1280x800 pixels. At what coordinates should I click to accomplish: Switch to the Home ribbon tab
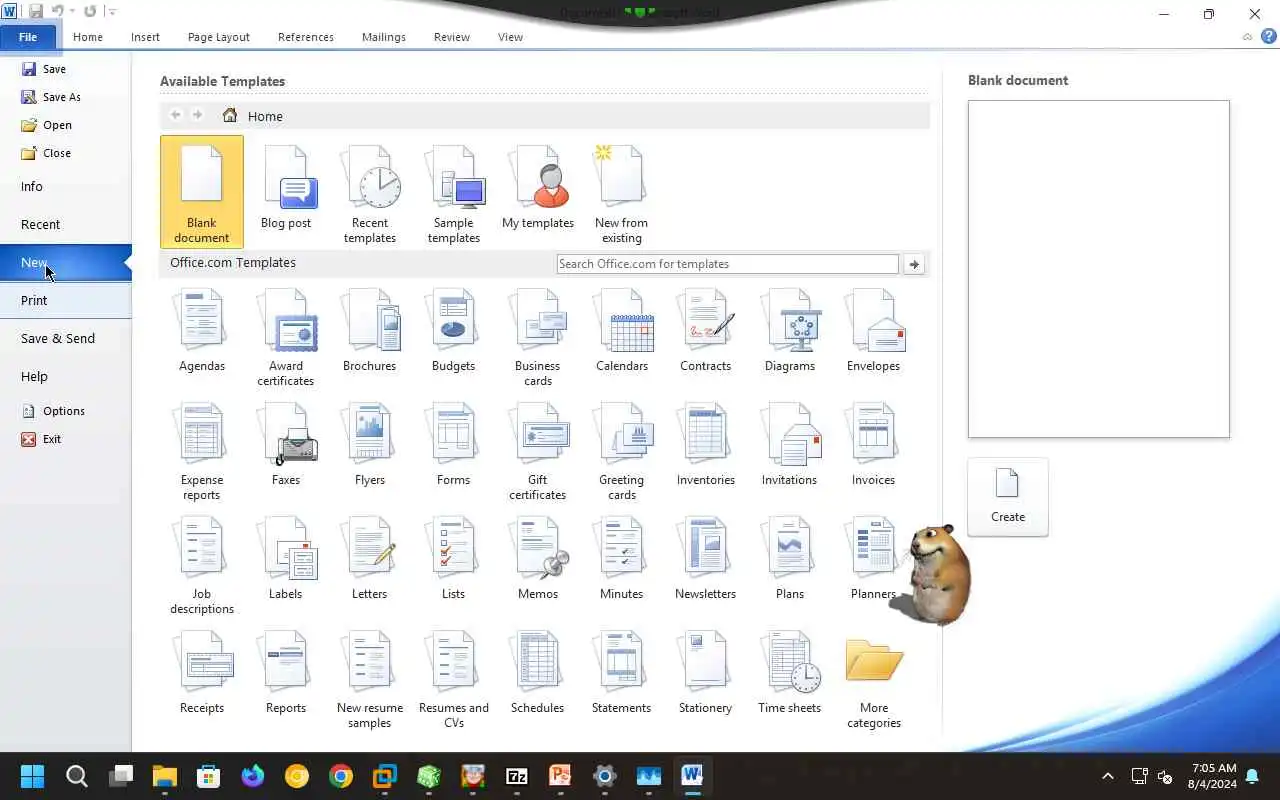coord(88,37)
